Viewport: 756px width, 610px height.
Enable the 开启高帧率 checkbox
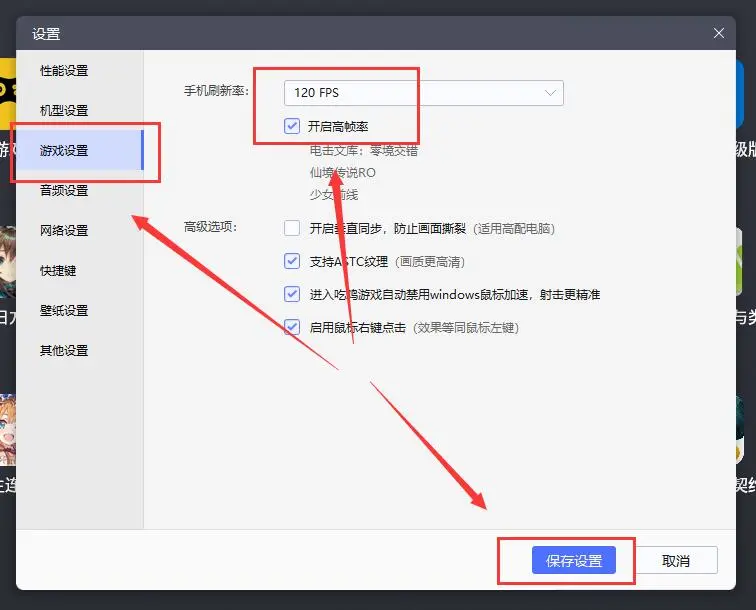pos(292,126)
